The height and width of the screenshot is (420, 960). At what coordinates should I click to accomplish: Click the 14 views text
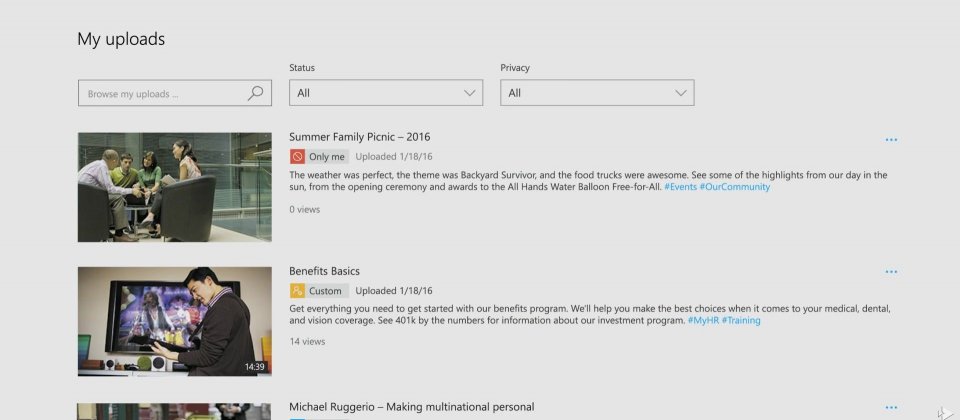pos(307,342)
